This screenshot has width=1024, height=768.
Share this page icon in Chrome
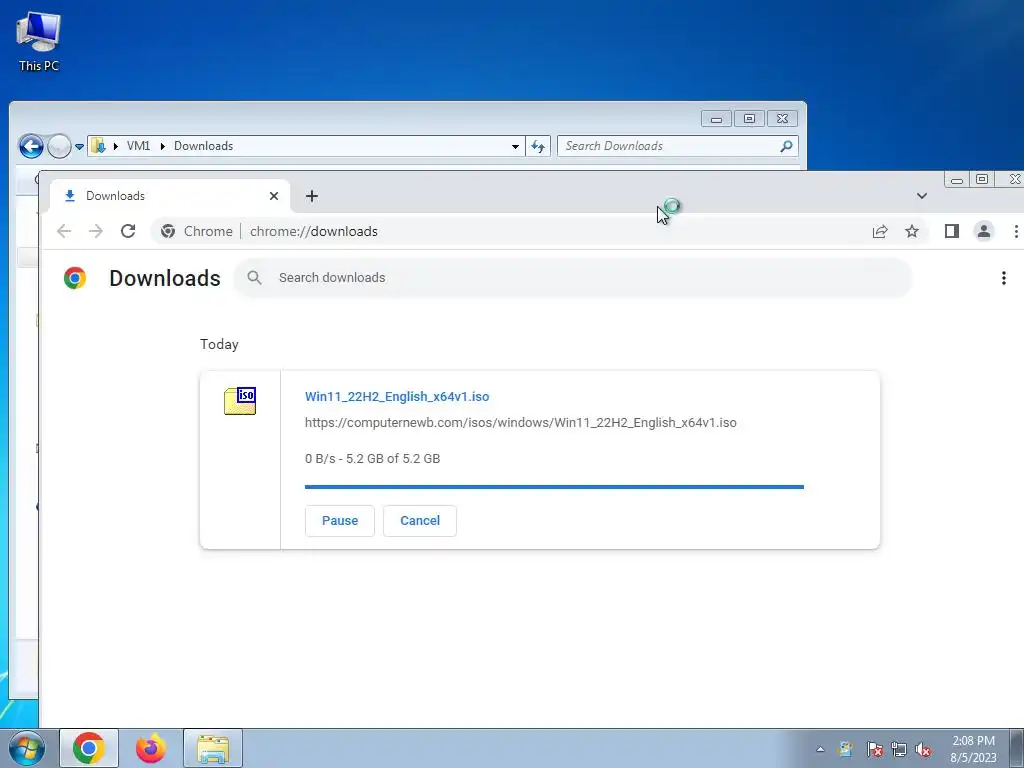pos(880,231)
